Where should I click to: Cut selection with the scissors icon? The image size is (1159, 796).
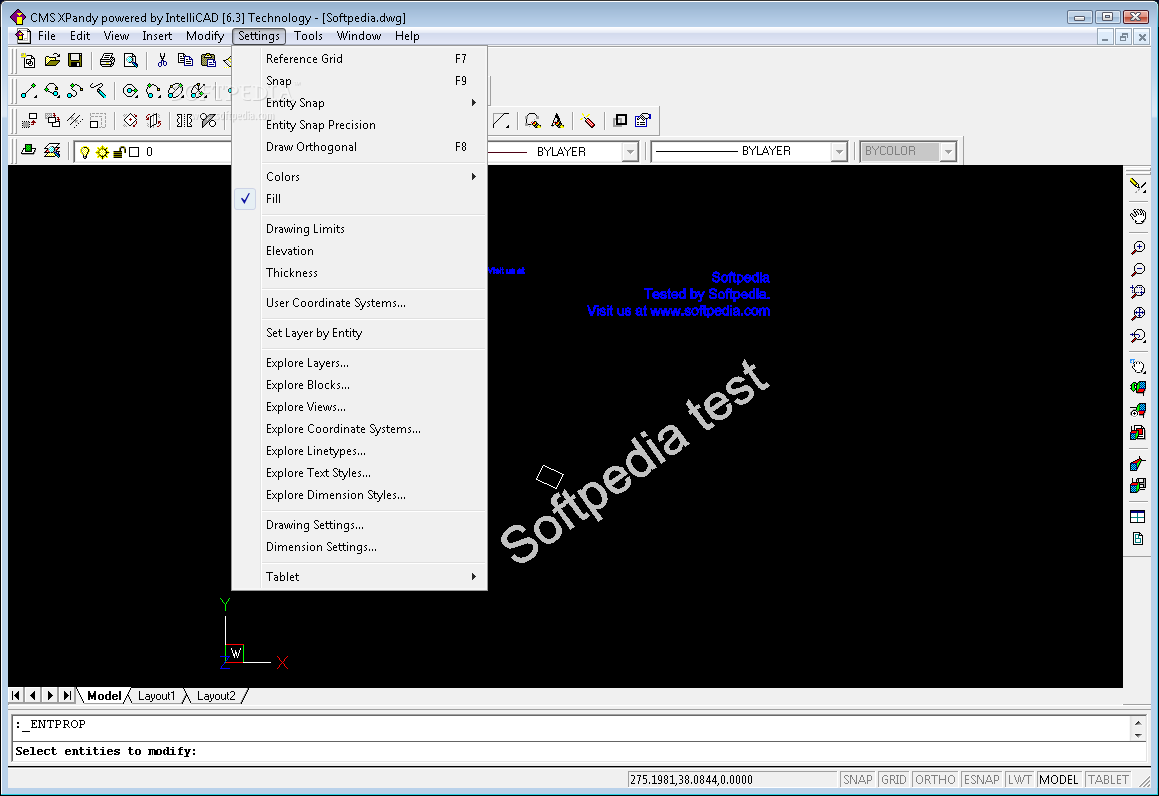(x=163, y=61)
